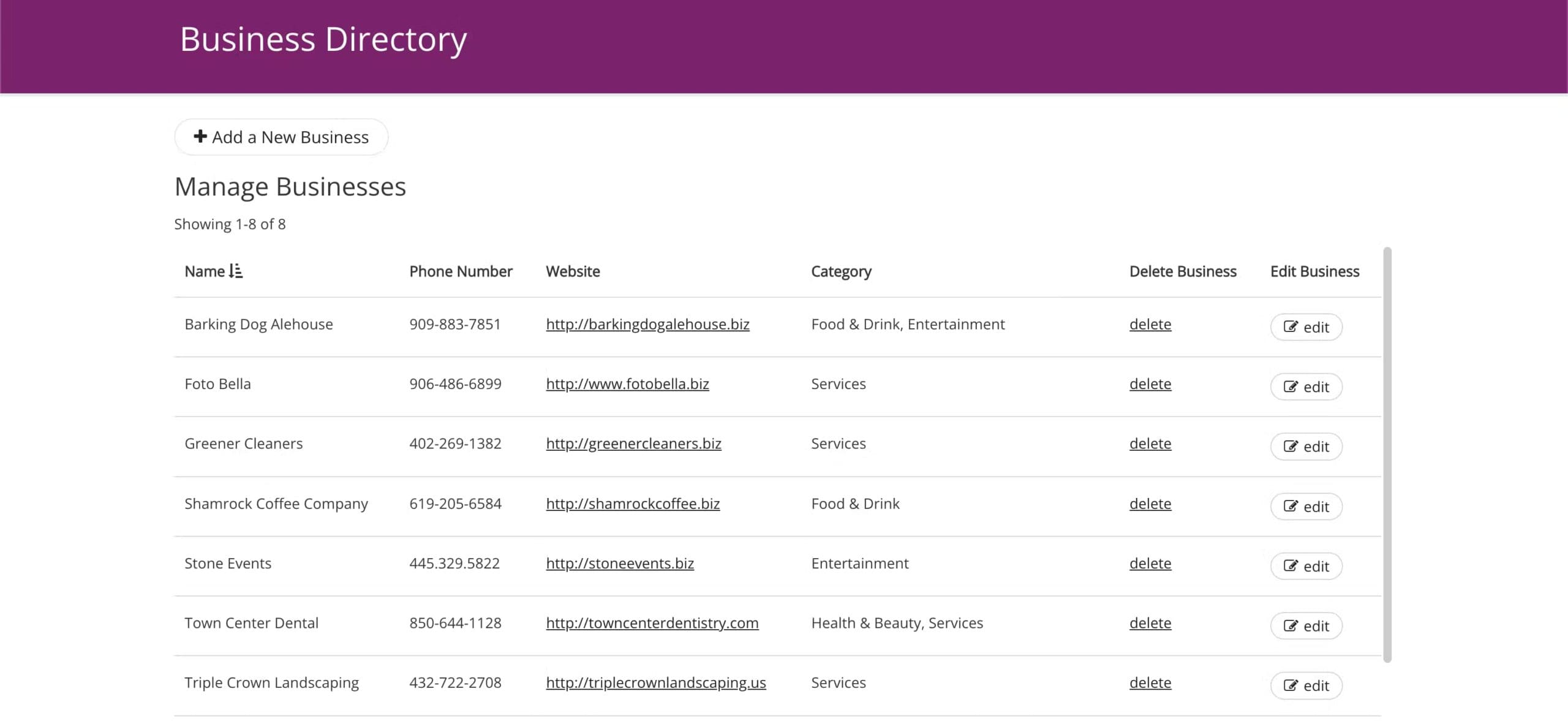1568x721 pixels.
Task: Click delete for Stone Events
Action: pyautogui.click(x=1150, y=564)
